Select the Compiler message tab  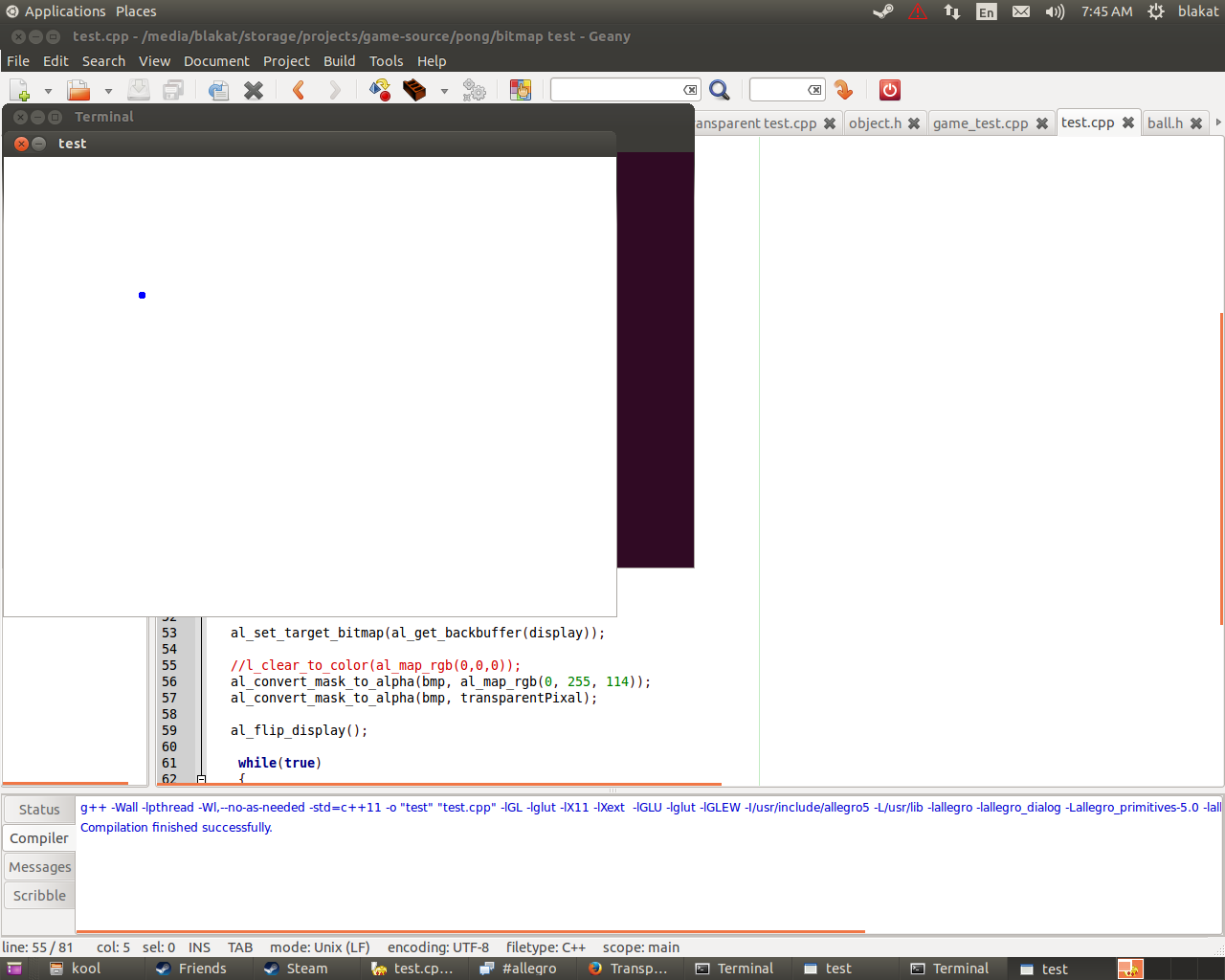click(x=39, y=838)
